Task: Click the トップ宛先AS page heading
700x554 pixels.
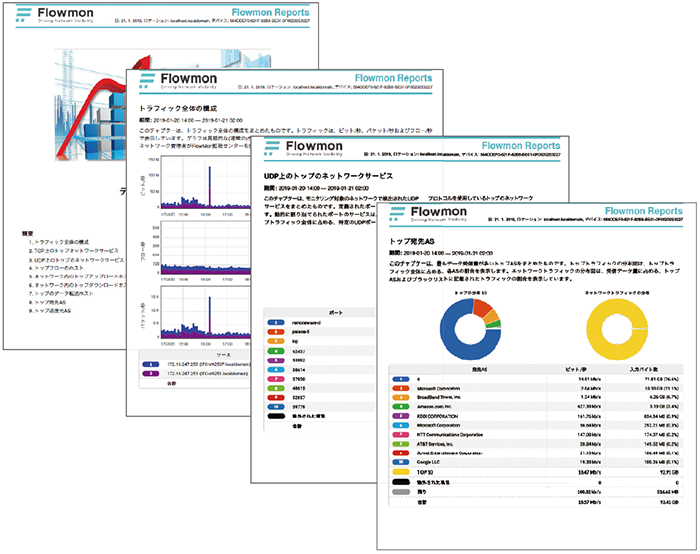Action: 412,242
